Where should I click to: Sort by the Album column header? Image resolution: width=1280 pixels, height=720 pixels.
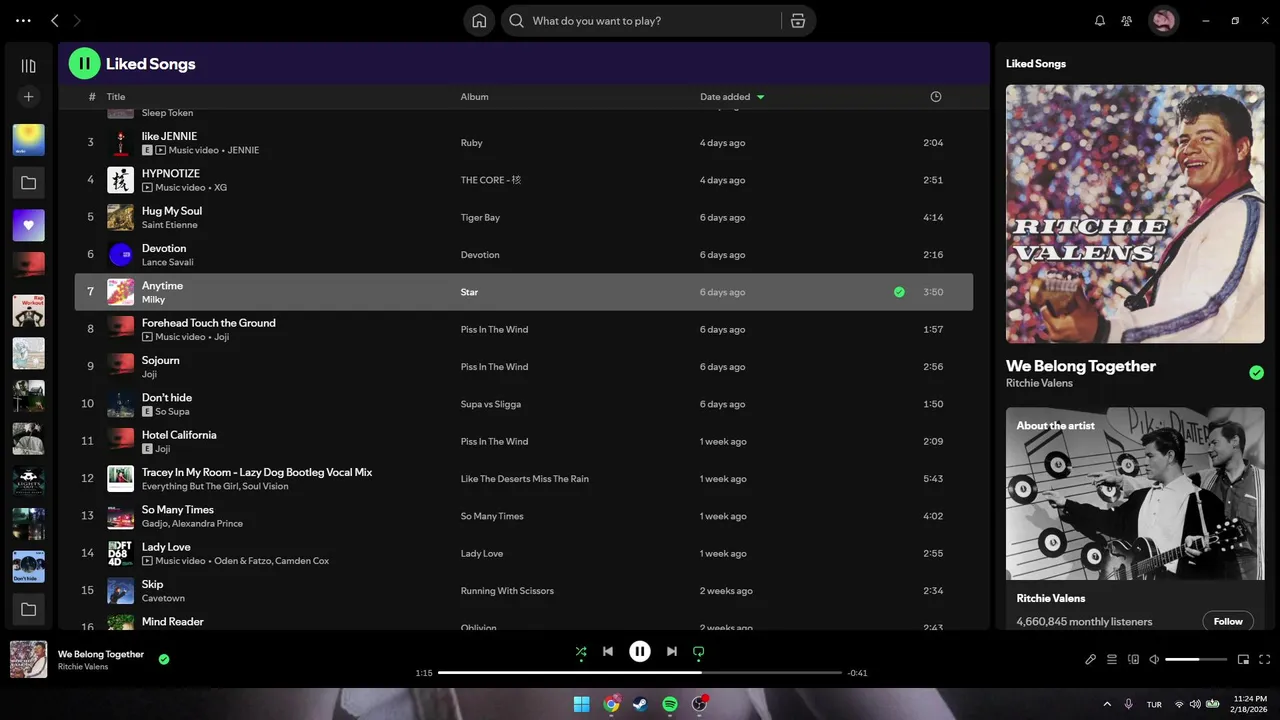pos(474,97)
